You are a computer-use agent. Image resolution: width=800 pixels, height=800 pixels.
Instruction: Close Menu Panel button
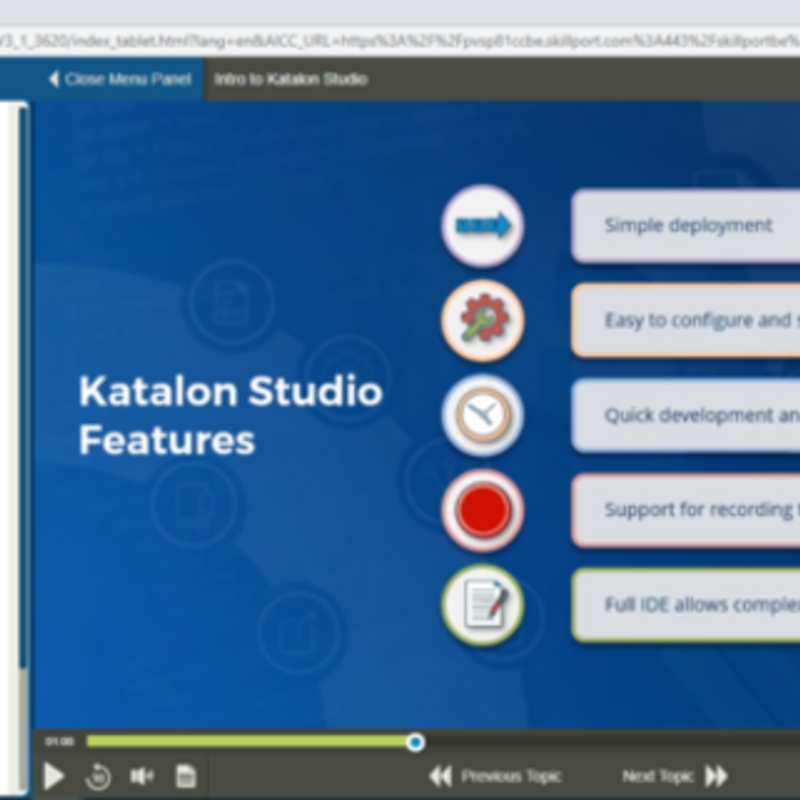pos(102,79)
